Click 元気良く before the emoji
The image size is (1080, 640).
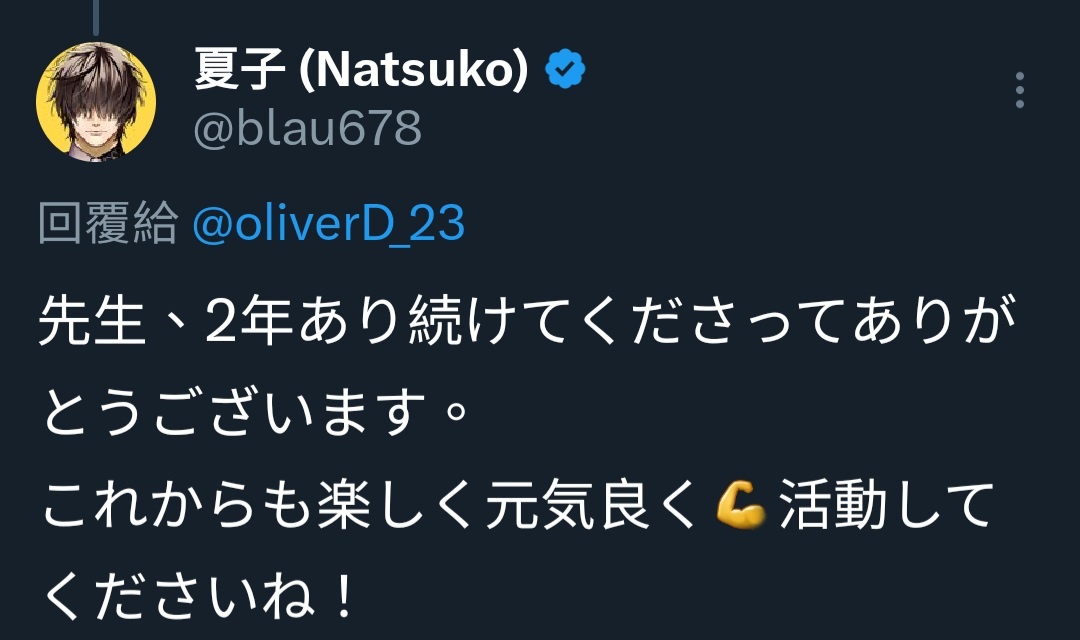592,504
